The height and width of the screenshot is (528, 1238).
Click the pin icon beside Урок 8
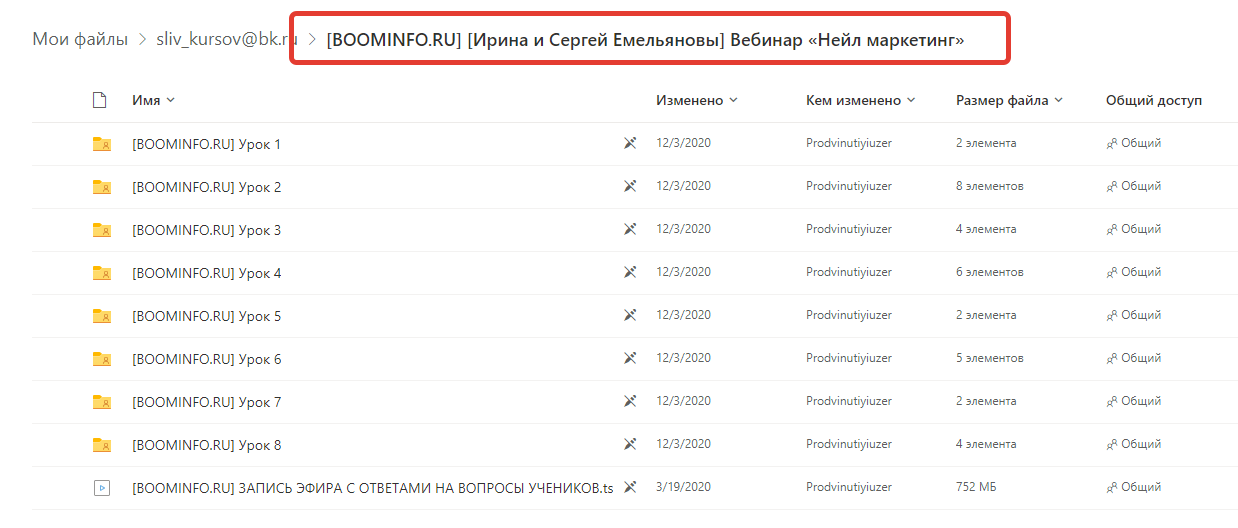630,444
